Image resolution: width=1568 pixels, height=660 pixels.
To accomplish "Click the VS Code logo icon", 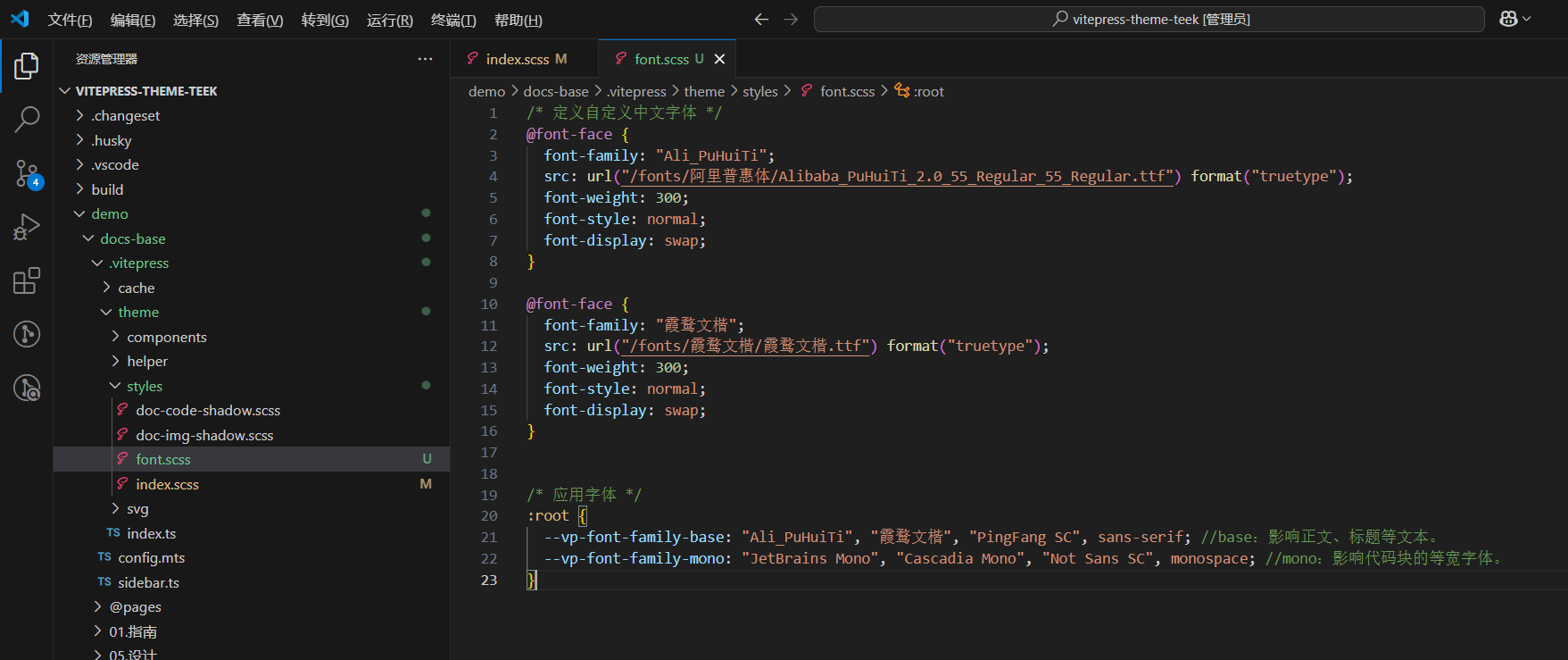I will 20,19.
